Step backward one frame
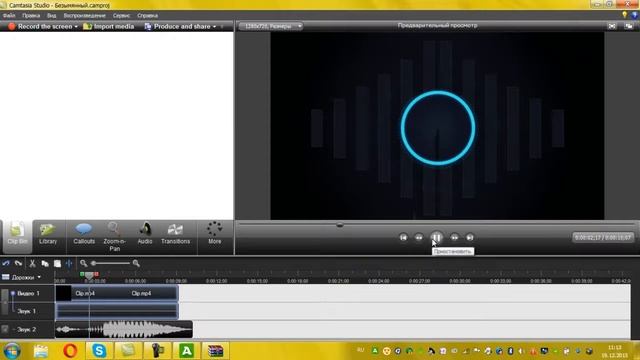This screenshot has width=640, height=360. 419,237
